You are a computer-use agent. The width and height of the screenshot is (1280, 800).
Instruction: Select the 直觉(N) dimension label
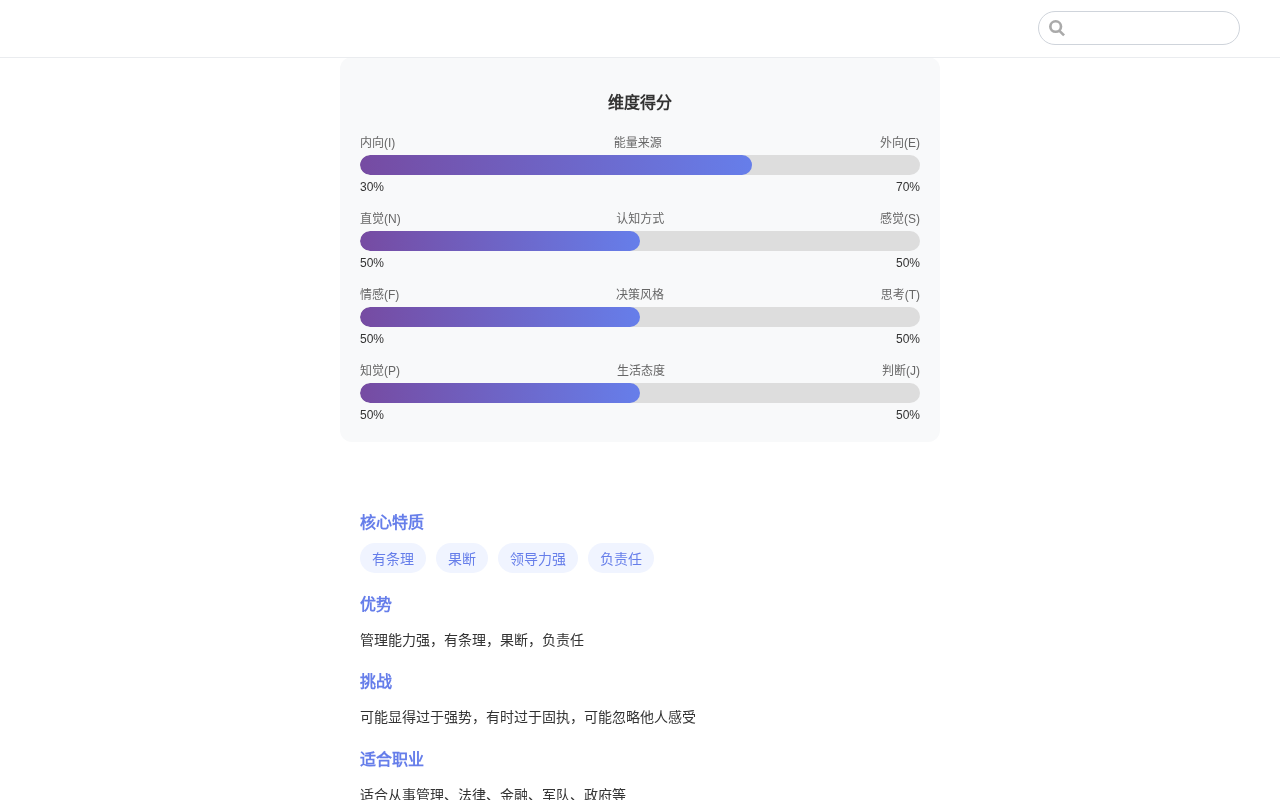[380, 218]
